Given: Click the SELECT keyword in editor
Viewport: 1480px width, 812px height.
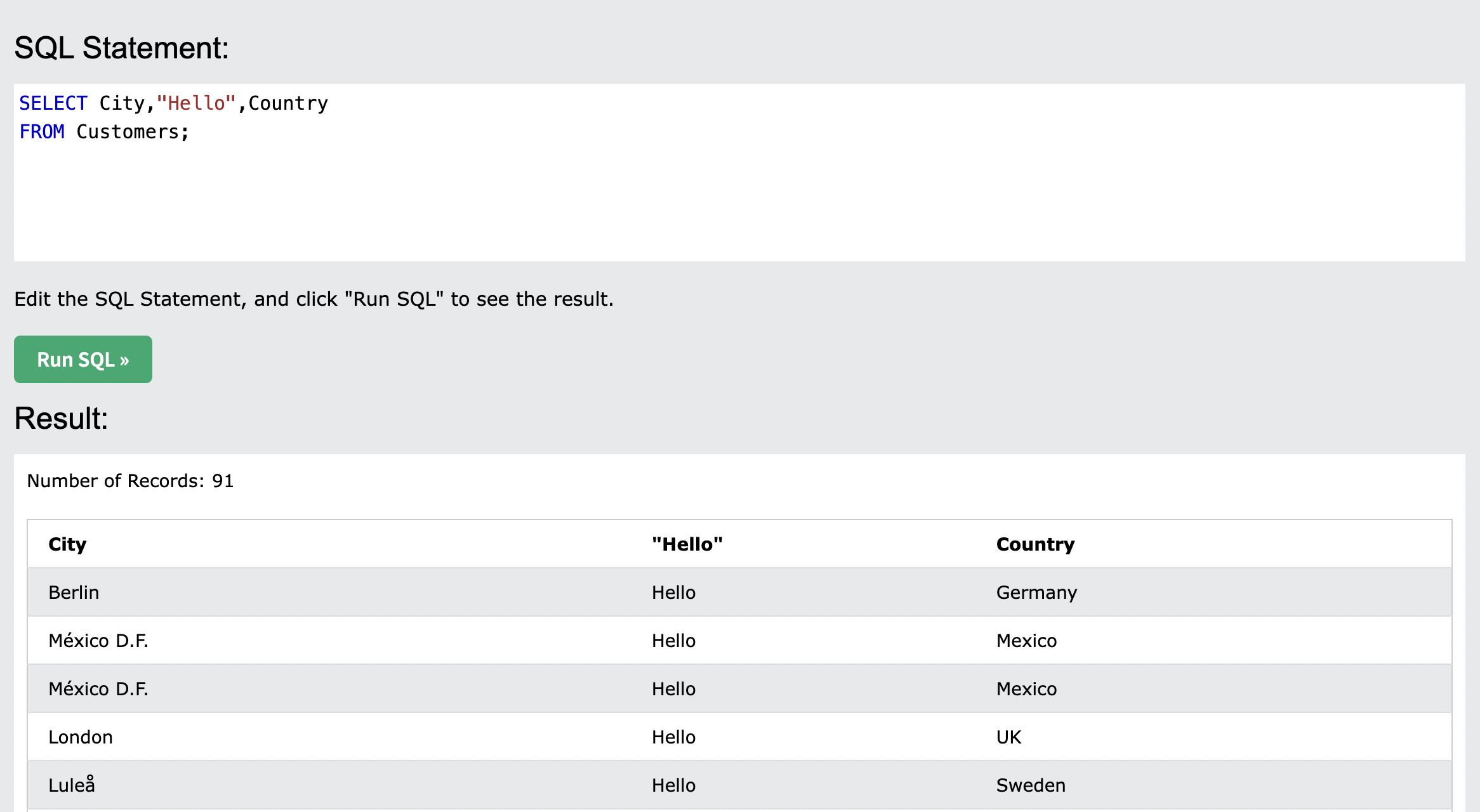Looking at the screenshot, I should (x=53, y=103).
